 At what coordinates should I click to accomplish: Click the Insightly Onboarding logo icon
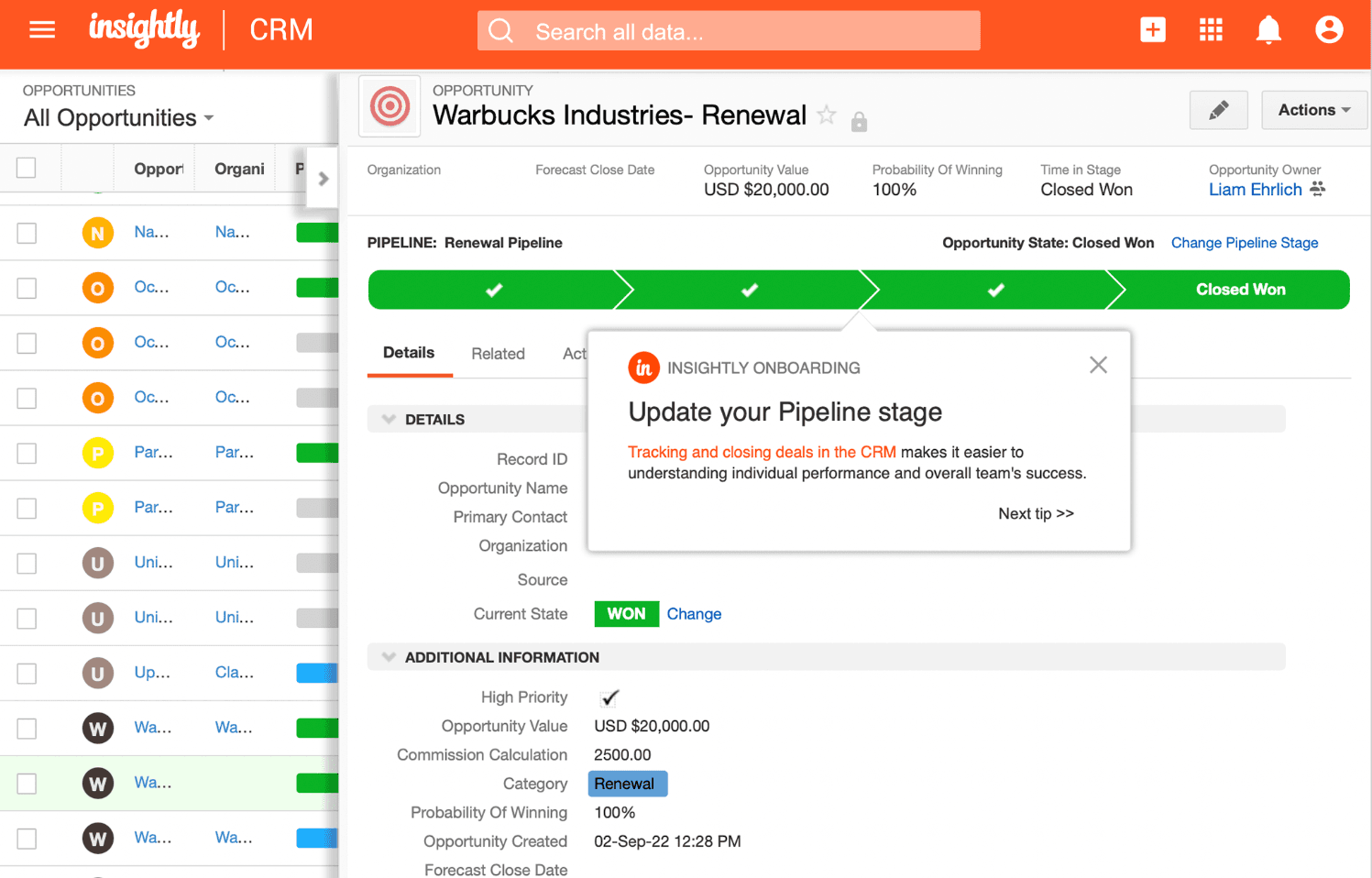point(643,368)
